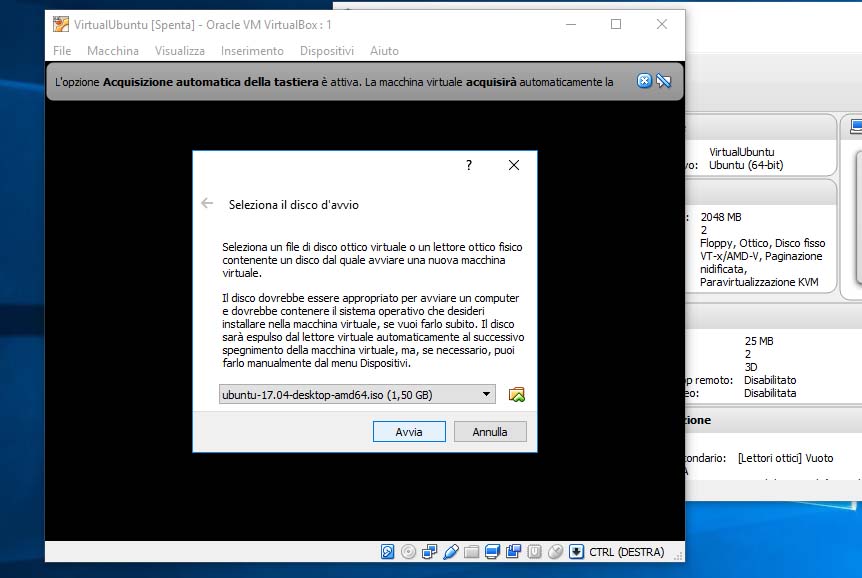
Task: Click 'Seleziona il disco d'avvio' heading
Action: 294,205
